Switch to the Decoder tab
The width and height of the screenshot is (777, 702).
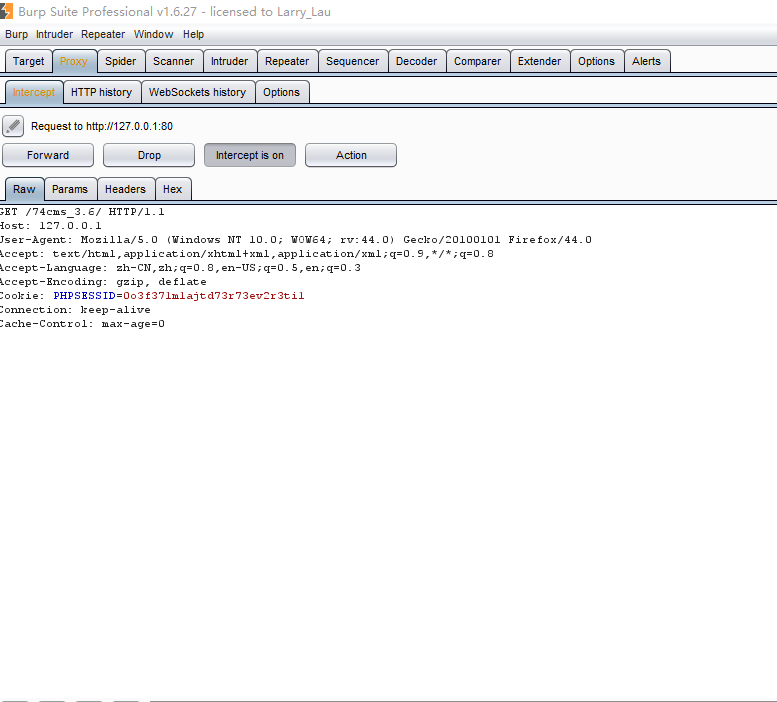tap(416, 61)
